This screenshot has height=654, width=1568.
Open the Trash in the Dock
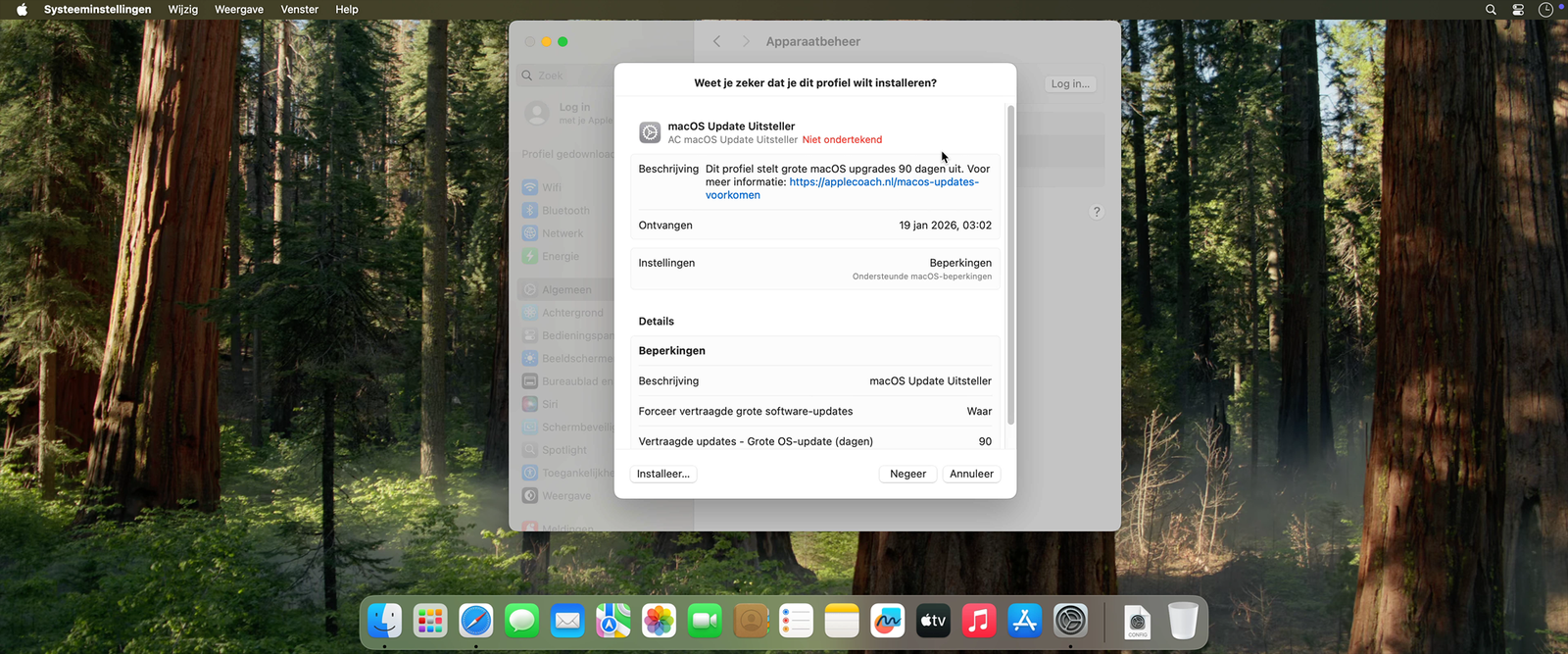click(x=1183, y=621)
